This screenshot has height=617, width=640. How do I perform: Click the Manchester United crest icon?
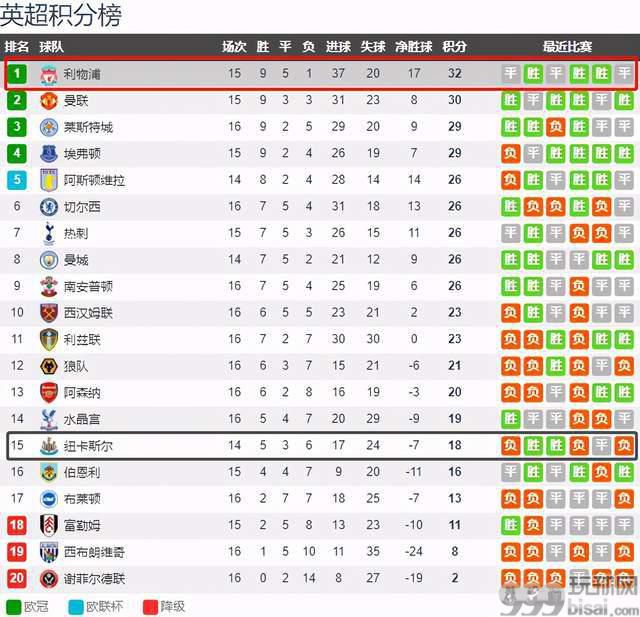[49, 101]
